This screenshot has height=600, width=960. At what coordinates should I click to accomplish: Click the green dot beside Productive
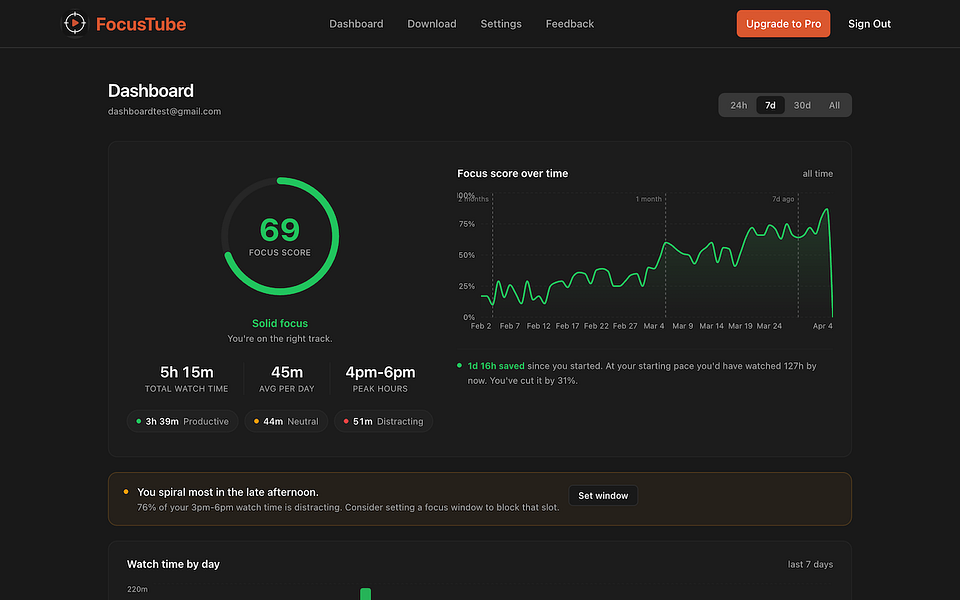coord(138,421)
